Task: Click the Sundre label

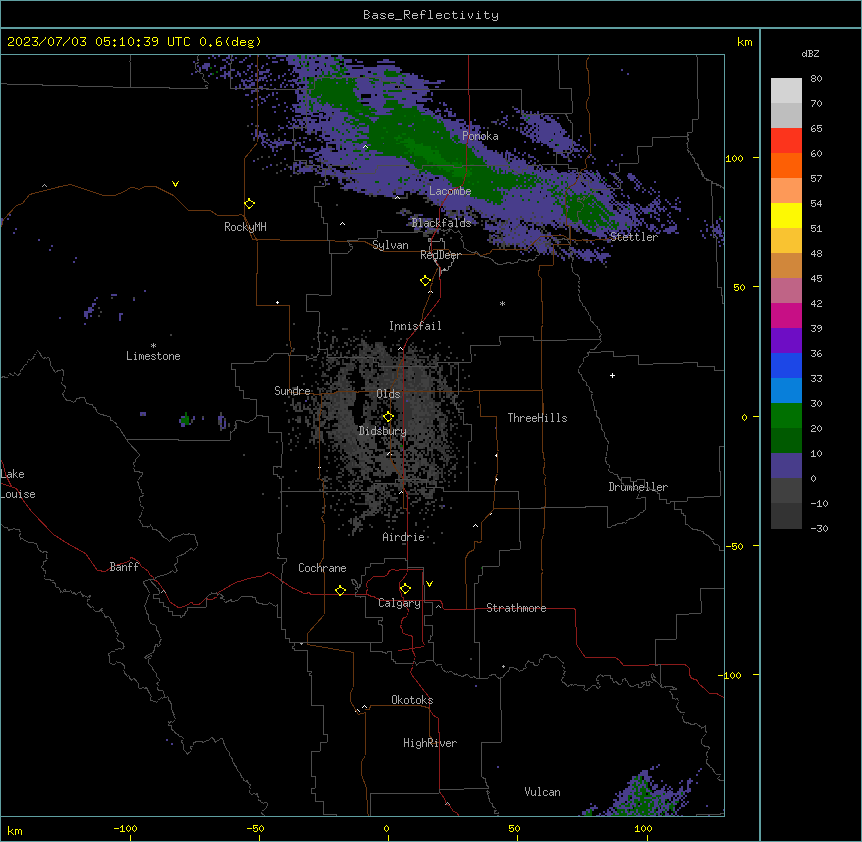Action: (x=292, y=391)
